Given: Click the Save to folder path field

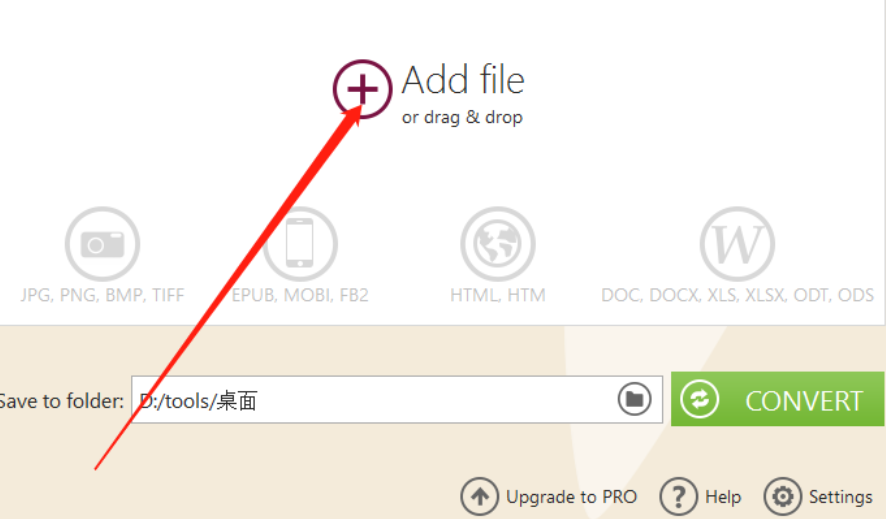Looking at the screenshot, I should coord(397,399).
